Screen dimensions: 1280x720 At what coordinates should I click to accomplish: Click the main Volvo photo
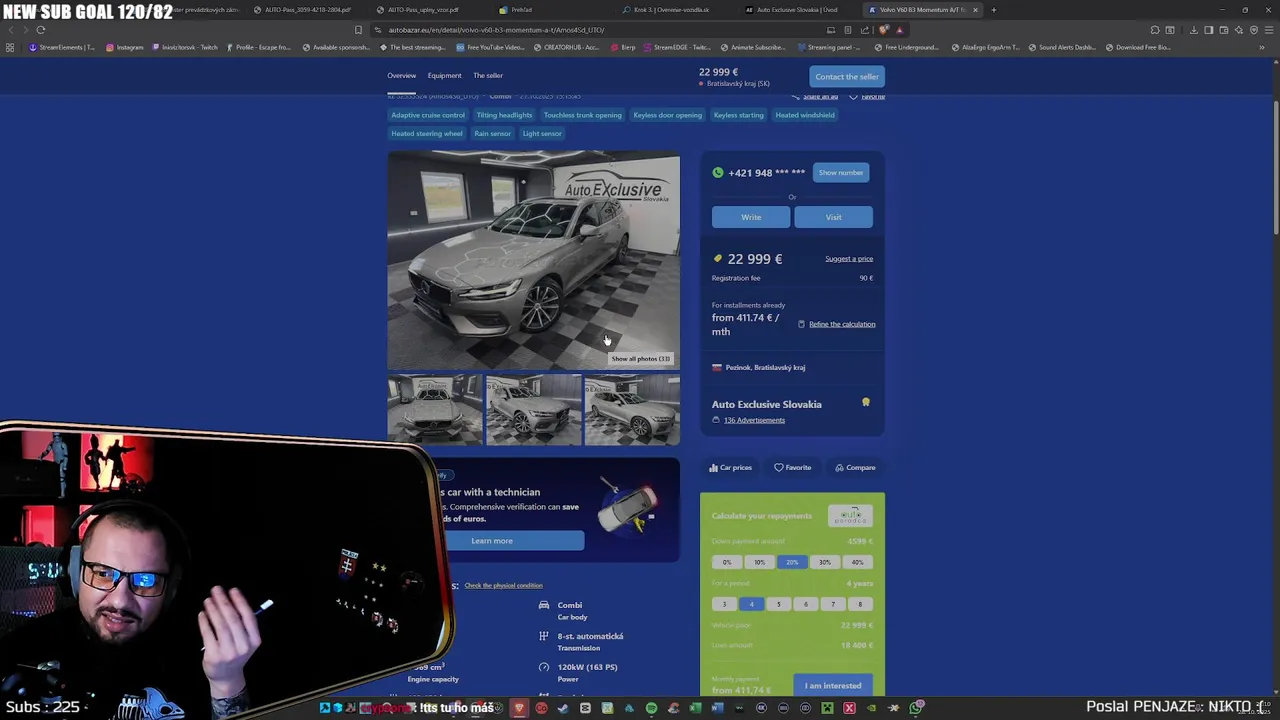click(x=534, y=260)
